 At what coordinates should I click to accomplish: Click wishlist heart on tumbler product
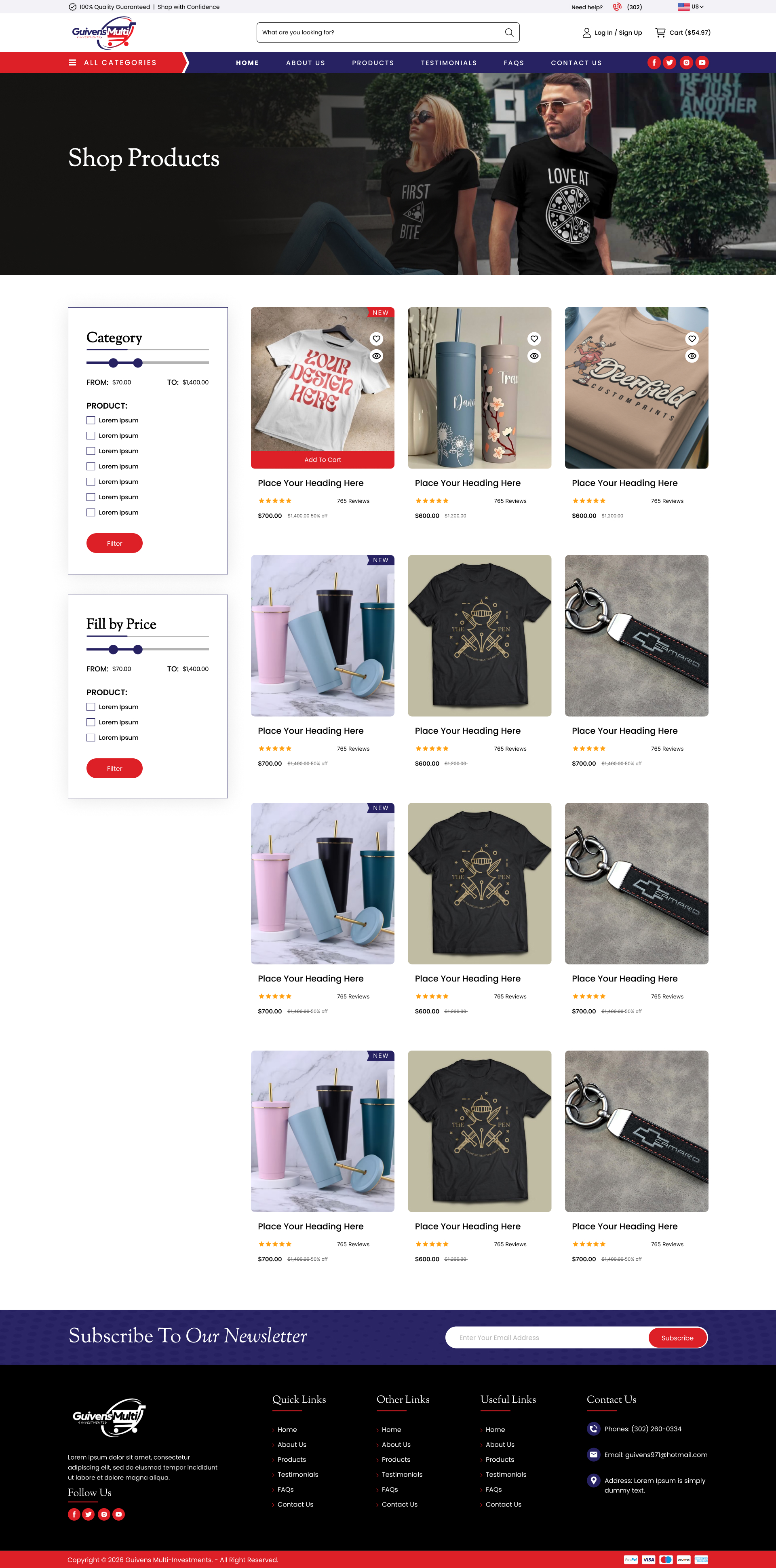coord(534,339)
